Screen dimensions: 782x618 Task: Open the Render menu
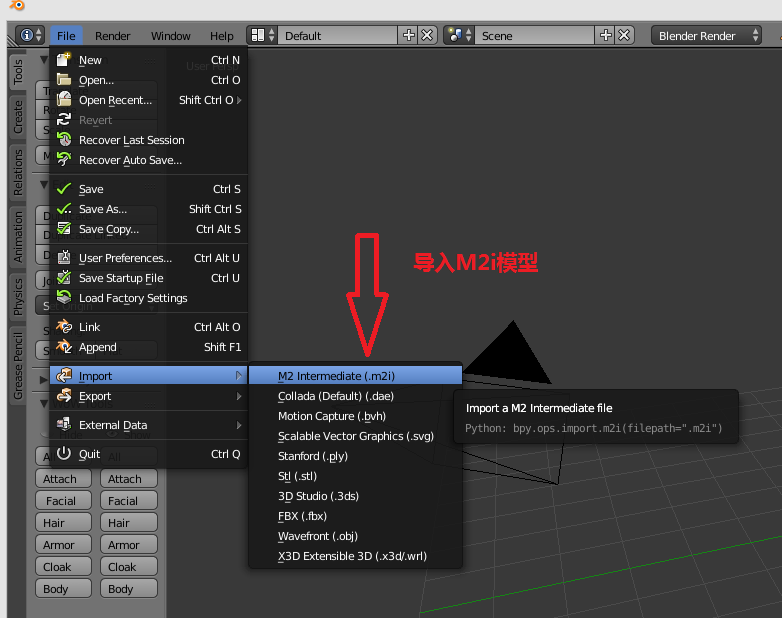point(113,36)
